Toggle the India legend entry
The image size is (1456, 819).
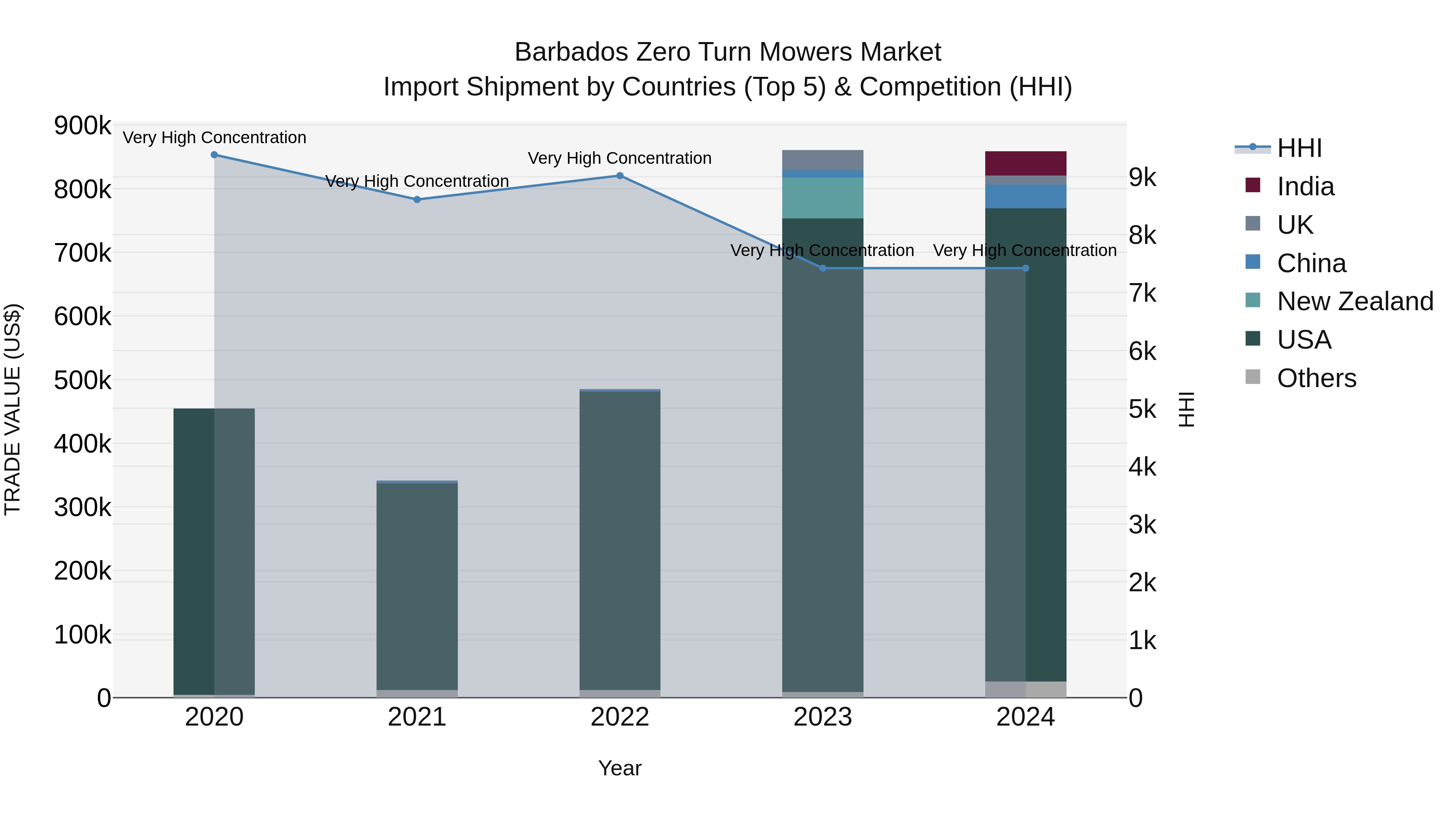[1291, 186]
